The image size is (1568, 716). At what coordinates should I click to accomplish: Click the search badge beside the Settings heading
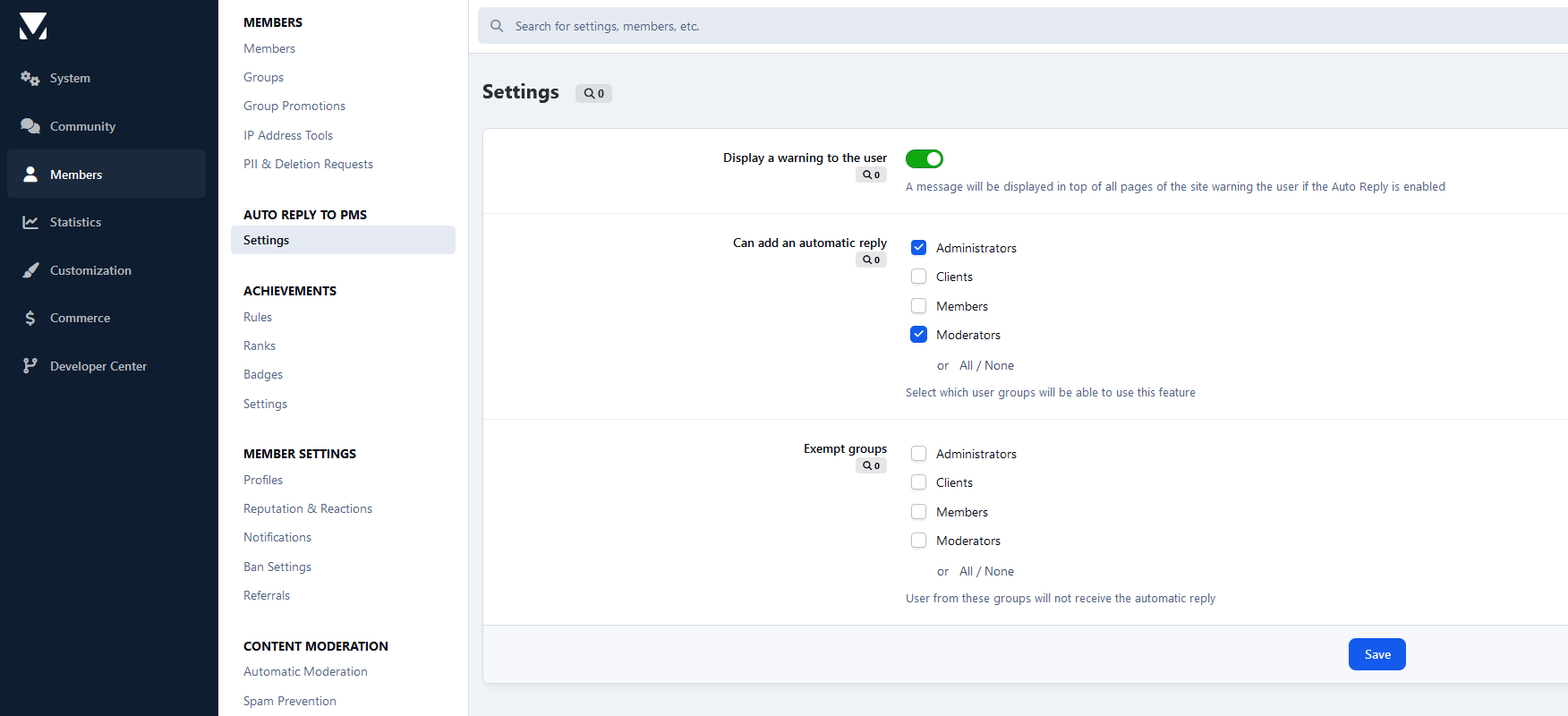click(x=593, y=93)
